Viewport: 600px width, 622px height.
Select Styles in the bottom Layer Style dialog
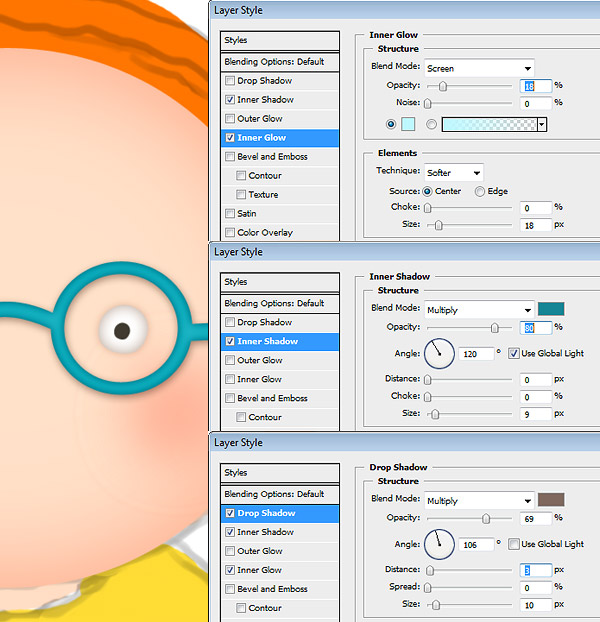[280, 473]
